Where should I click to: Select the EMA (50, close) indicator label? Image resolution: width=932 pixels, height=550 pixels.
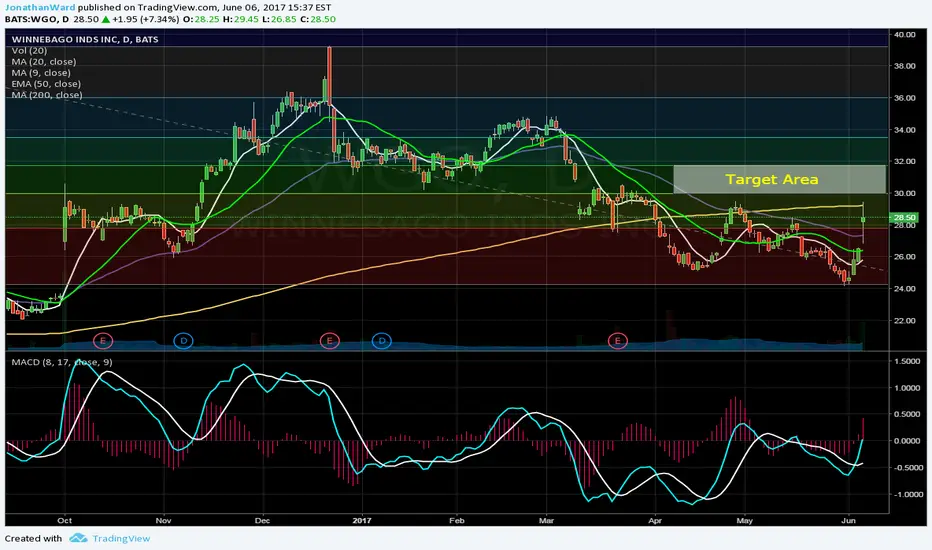click(46, 84)
